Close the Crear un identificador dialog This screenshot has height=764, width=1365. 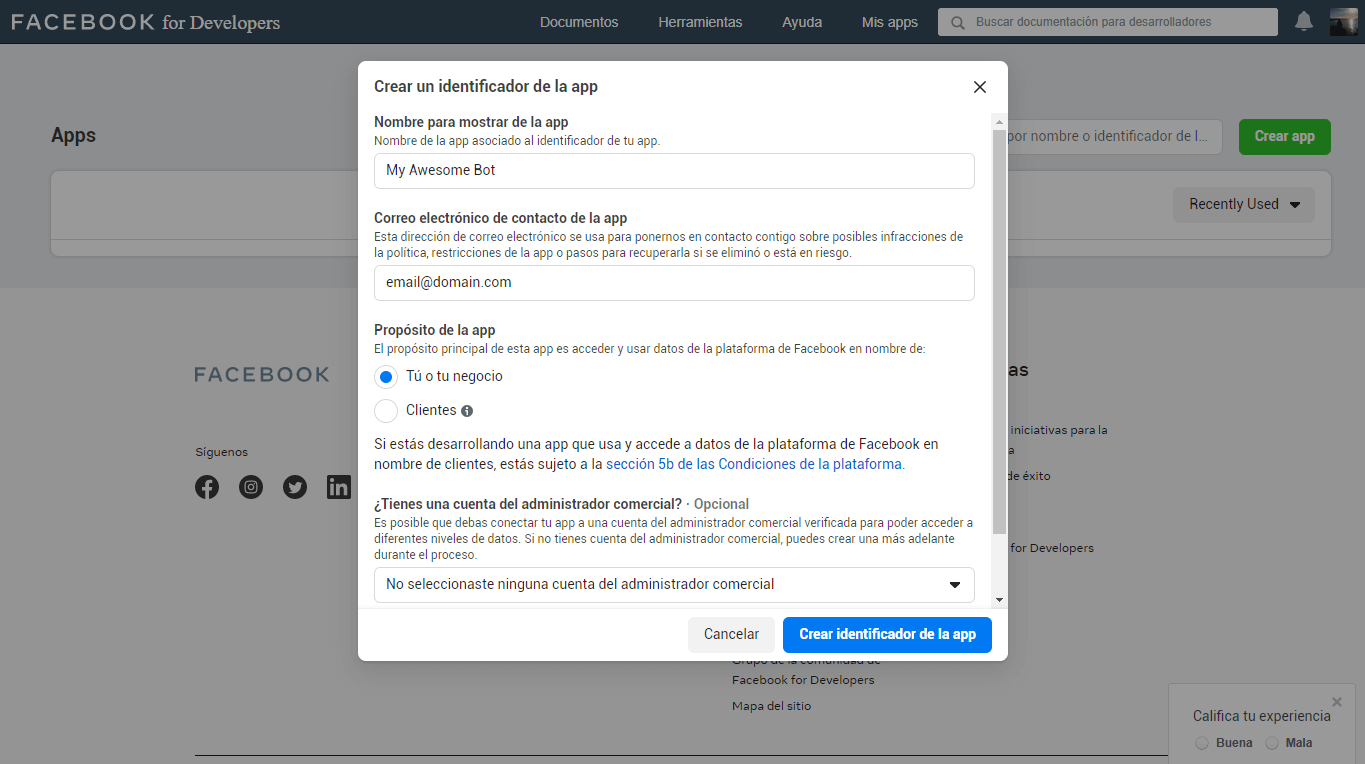click(980, 87)
